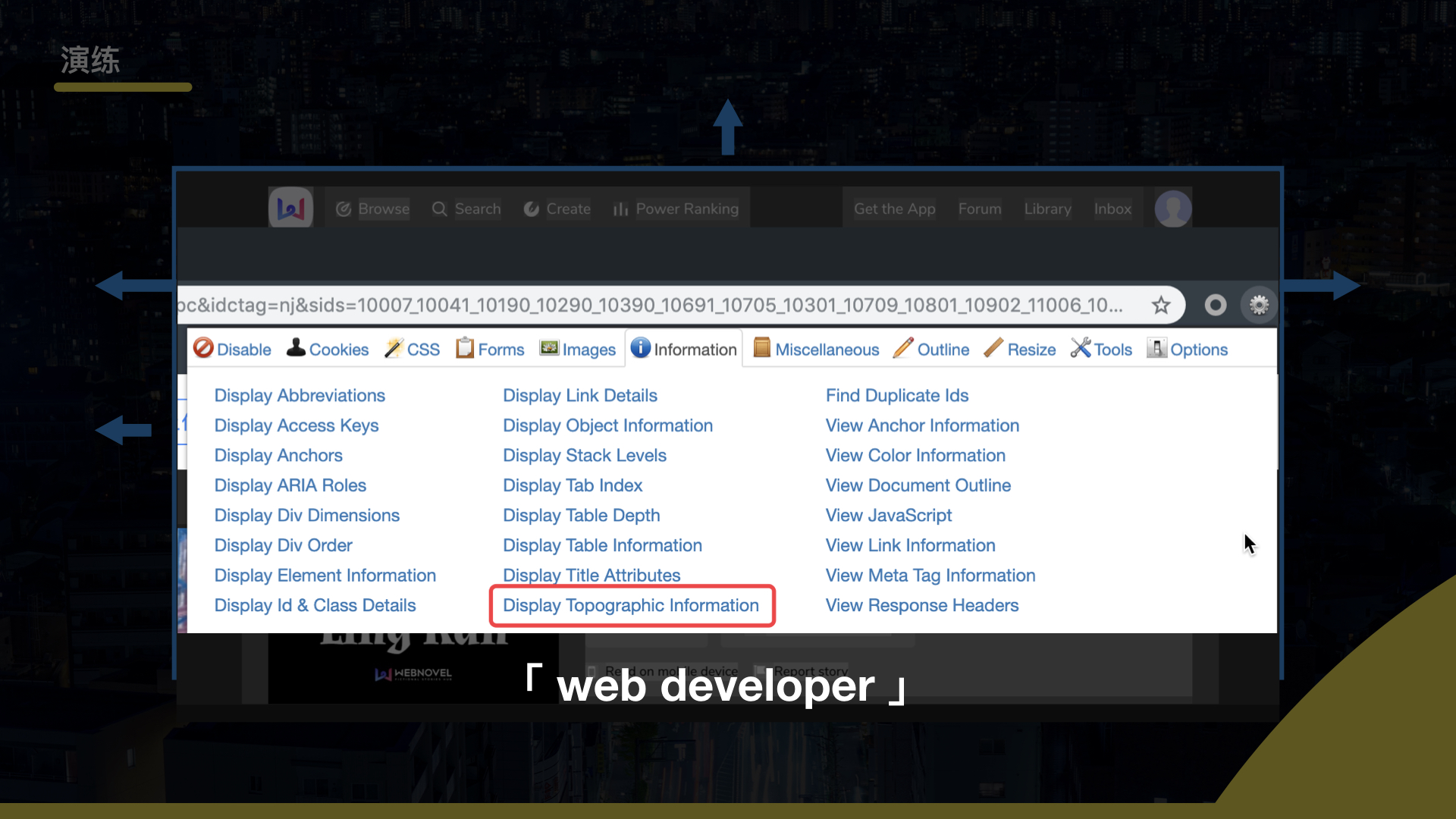Open the Miscellaneous toolbar icon
Viewport: 1456px width, 819px height.
pos(761,348)
